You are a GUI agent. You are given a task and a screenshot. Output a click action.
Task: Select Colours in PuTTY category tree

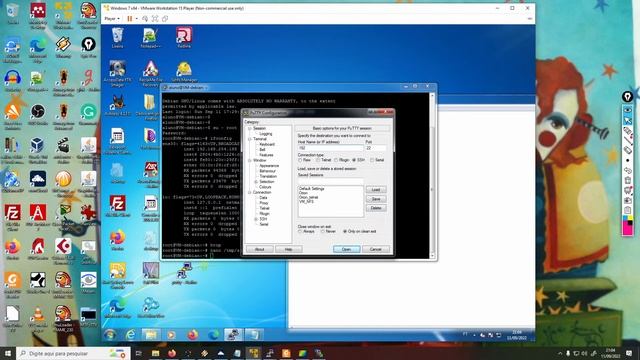[265, 187]
